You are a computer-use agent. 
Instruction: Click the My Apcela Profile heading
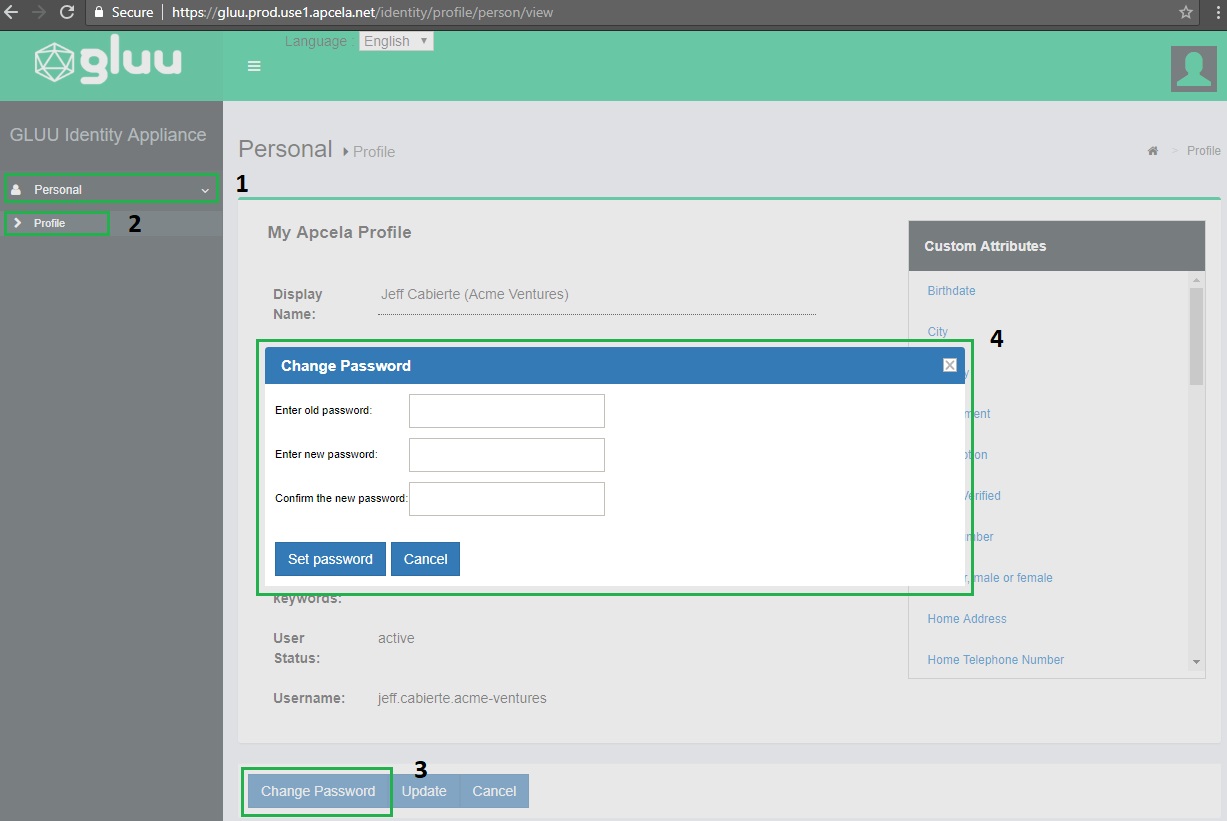point(339,232)
